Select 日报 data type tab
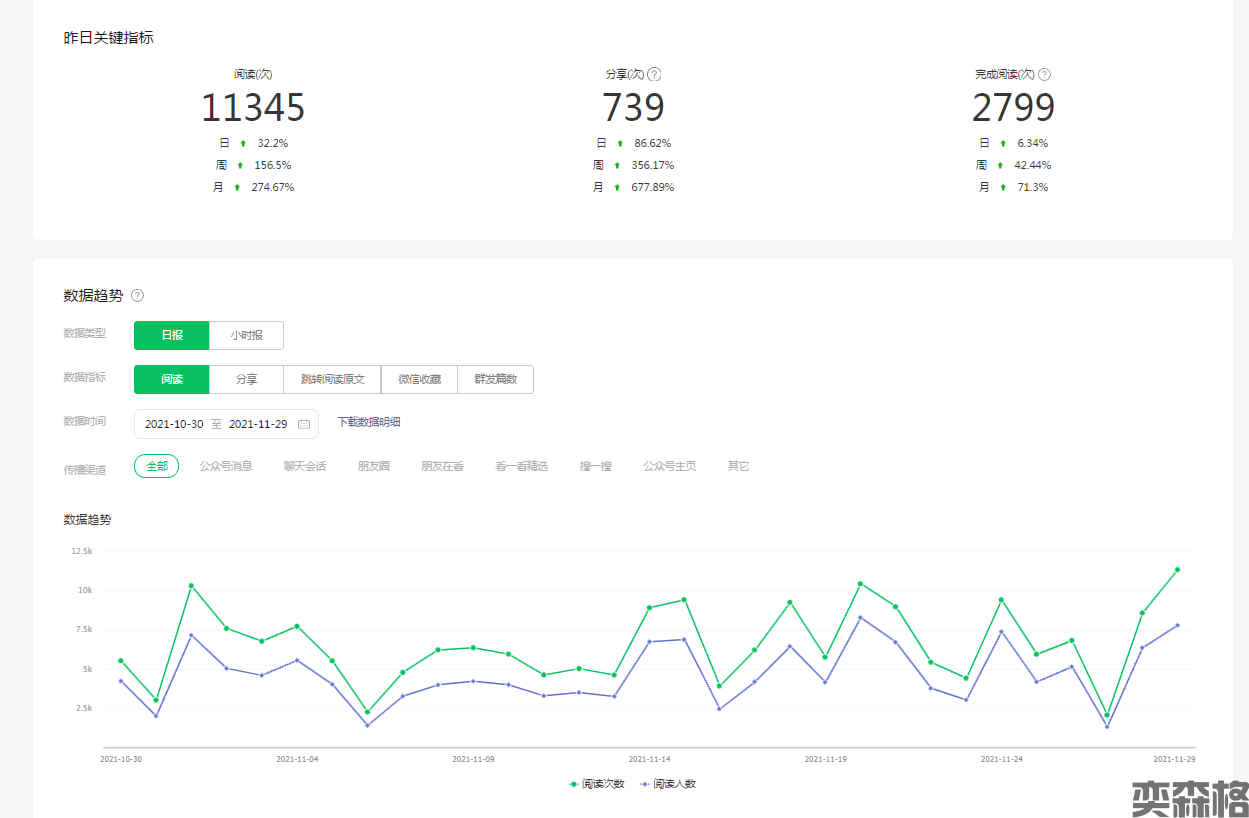The width and height of the screenshot is (1249, 818). [172, 335]
